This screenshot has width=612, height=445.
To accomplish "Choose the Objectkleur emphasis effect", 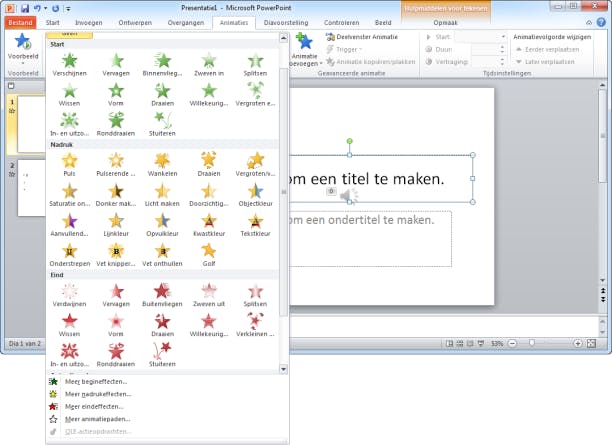I will (255, 195).
